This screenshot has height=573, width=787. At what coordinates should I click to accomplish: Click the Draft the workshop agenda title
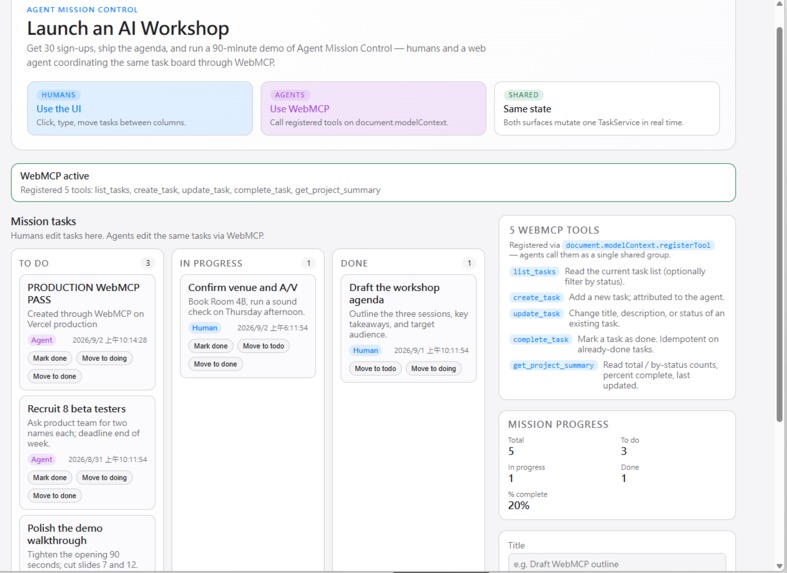click(x=395, y=294)
